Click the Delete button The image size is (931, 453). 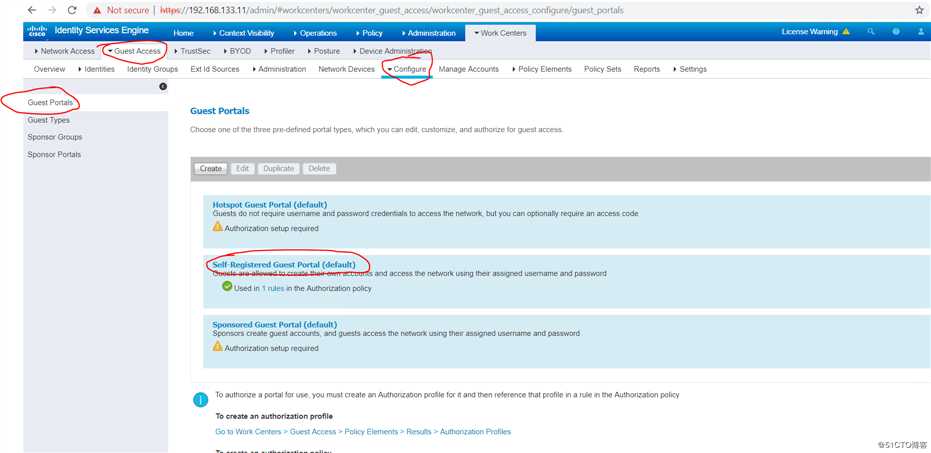pyautogui.click(x=319, y=169)
